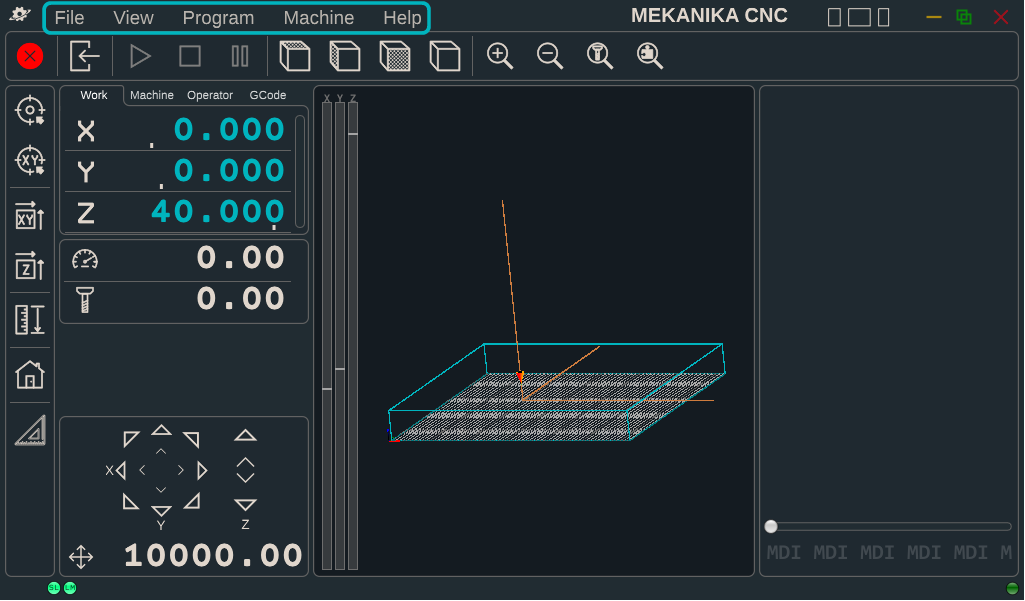Jog X positive with the large right arrow
This screenshot has width=1025, height=601.
(202, 470)
